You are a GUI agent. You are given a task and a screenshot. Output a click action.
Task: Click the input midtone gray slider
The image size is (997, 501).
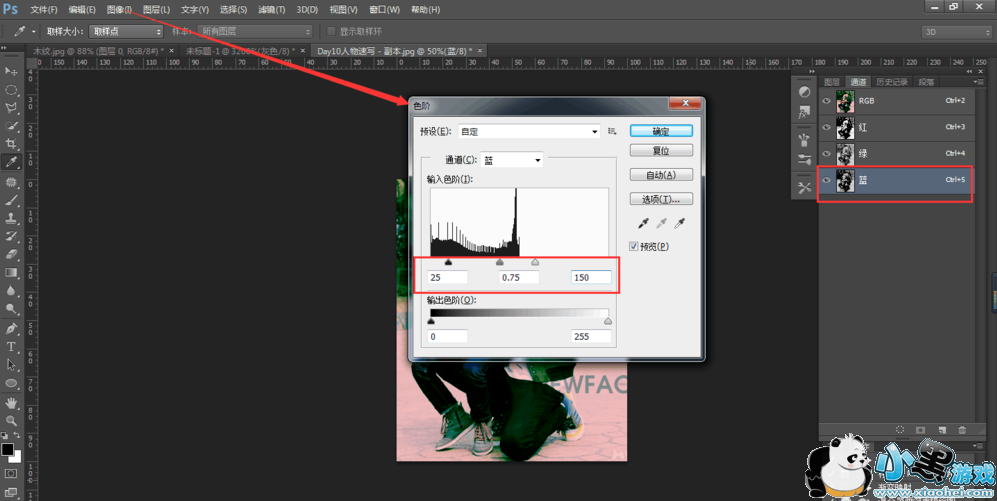point(500,262)
